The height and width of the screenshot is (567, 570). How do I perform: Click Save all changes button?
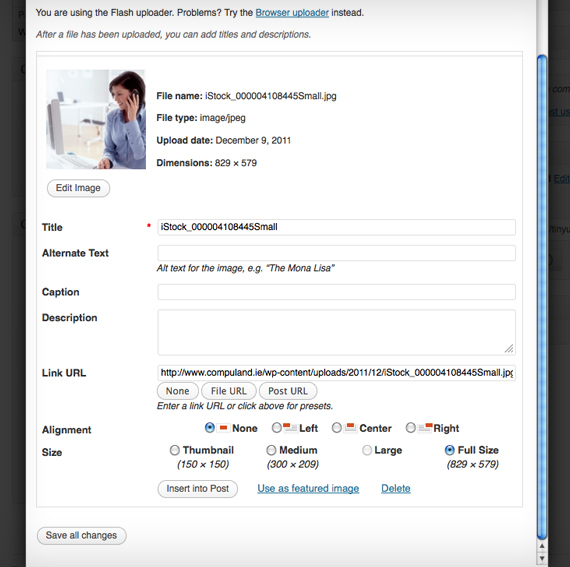[81, 535]
